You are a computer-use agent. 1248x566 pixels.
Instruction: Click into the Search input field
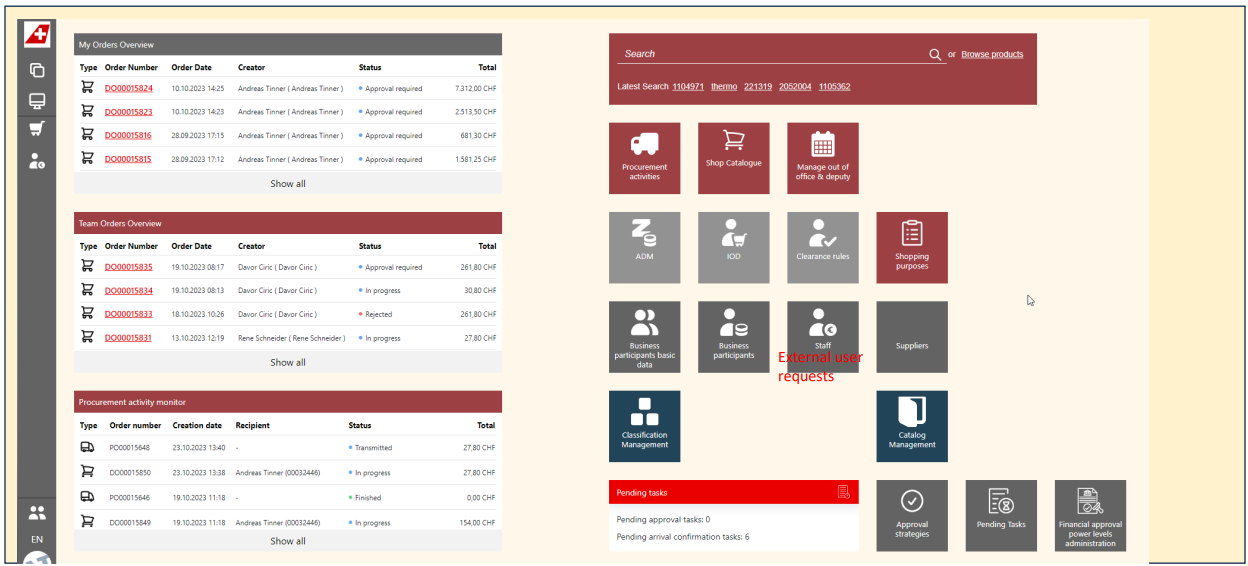(x=770, y=54)
